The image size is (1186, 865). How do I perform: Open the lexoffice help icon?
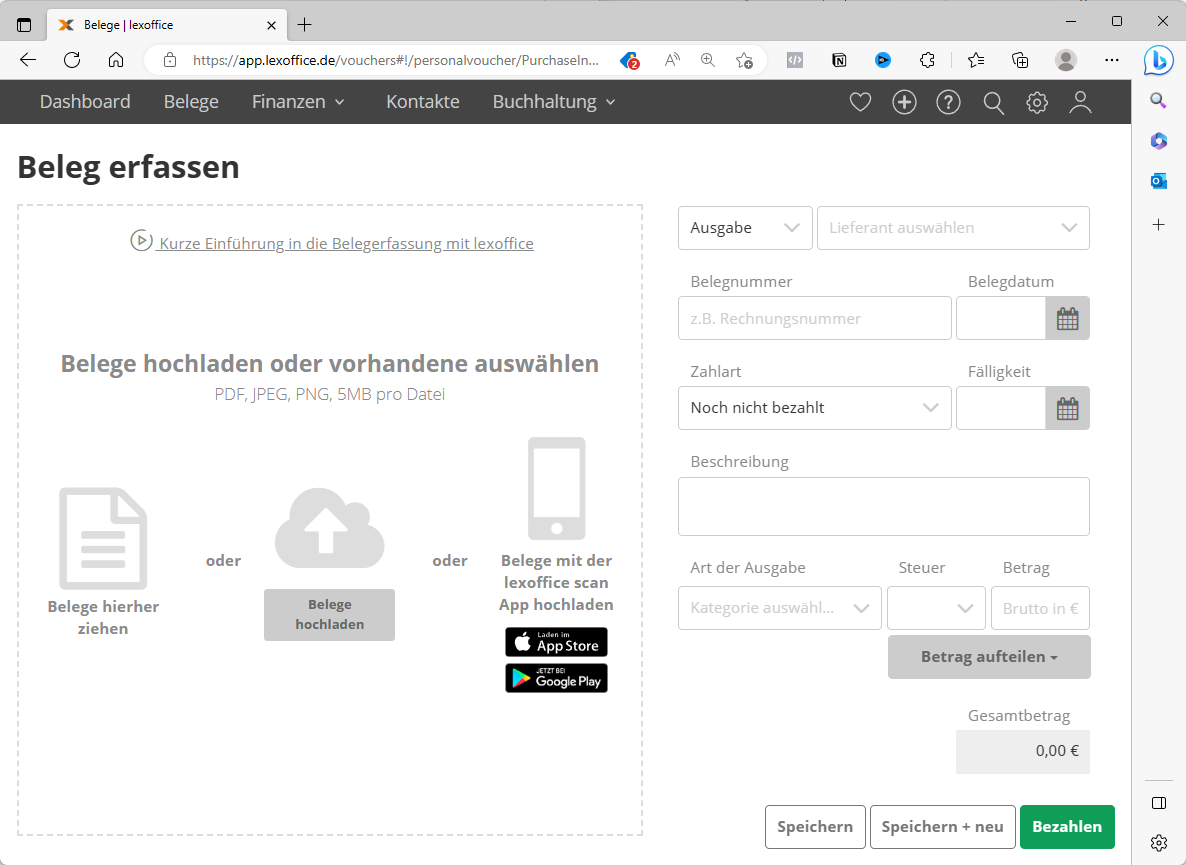tap(948, 102)
